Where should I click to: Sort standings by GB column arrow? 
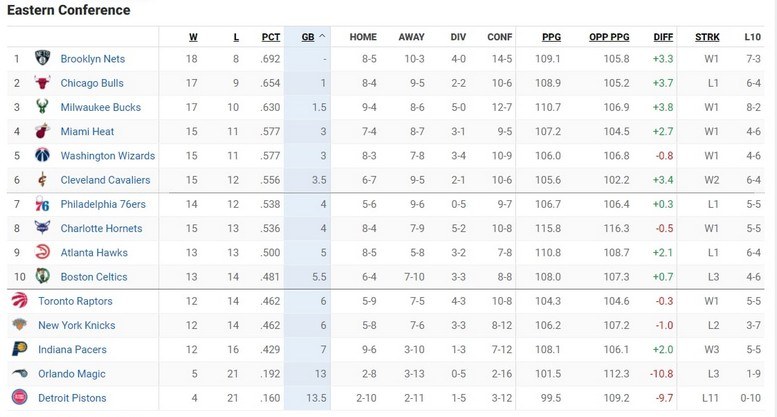322,38
